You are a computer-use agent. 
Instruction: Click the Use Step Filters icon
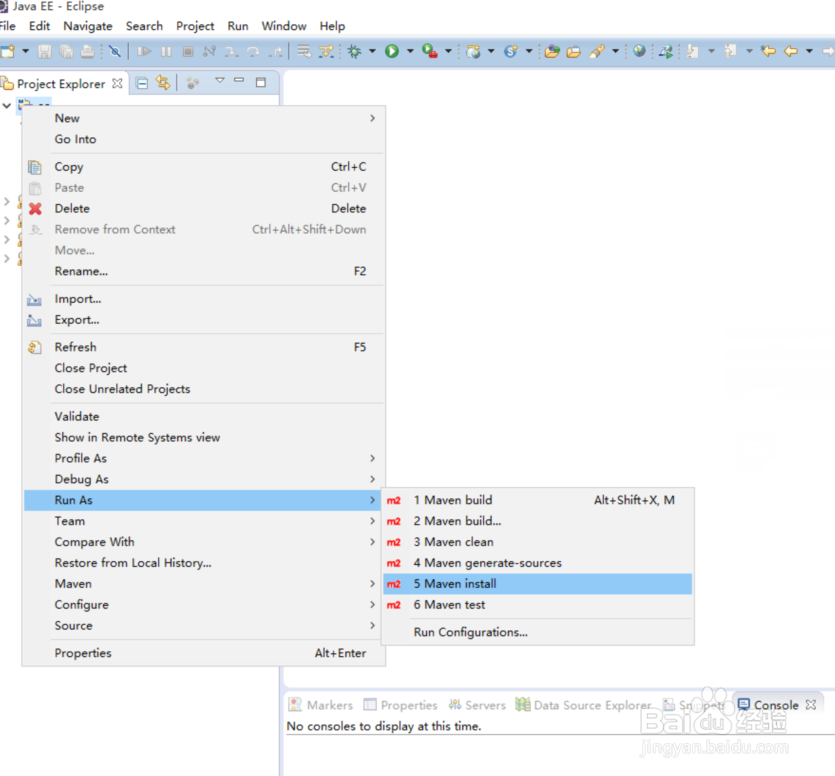(x=326, y=52)
